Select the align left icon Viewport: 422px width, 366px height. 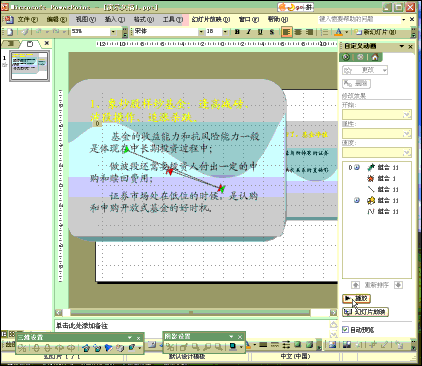tap(286, 32)
